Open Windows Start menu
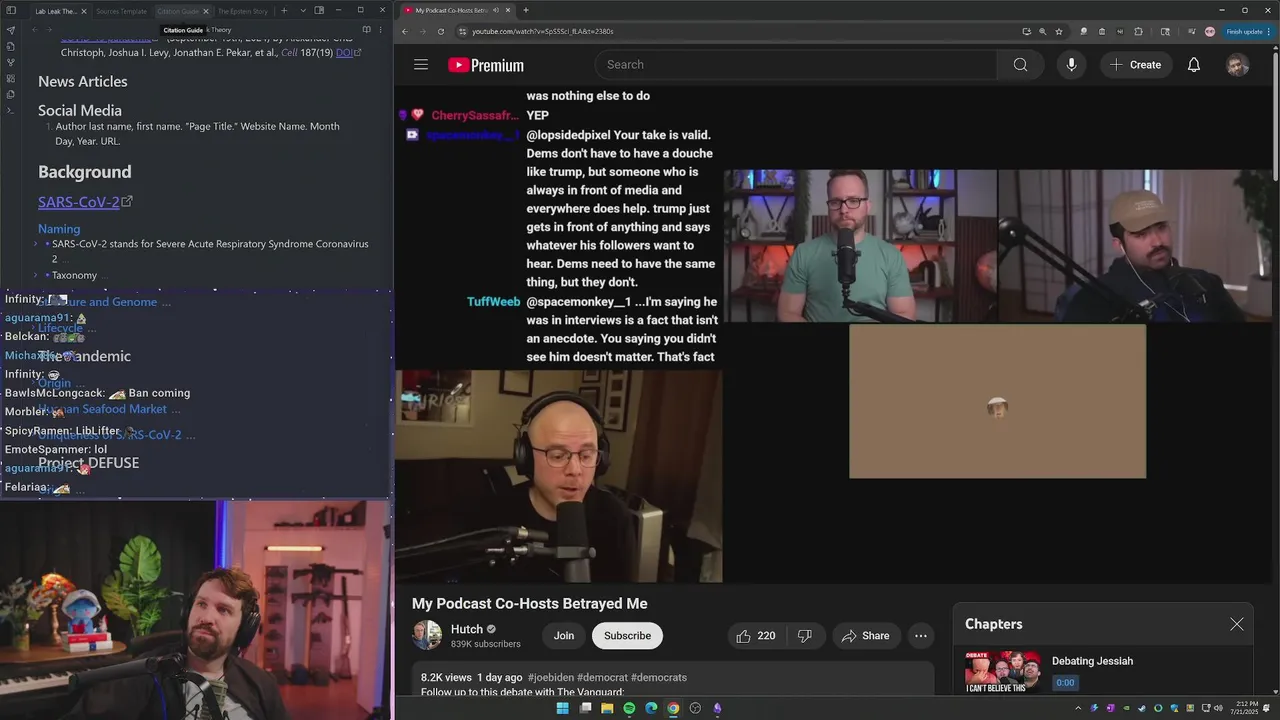1280x720 pixels. click(562, 708)
